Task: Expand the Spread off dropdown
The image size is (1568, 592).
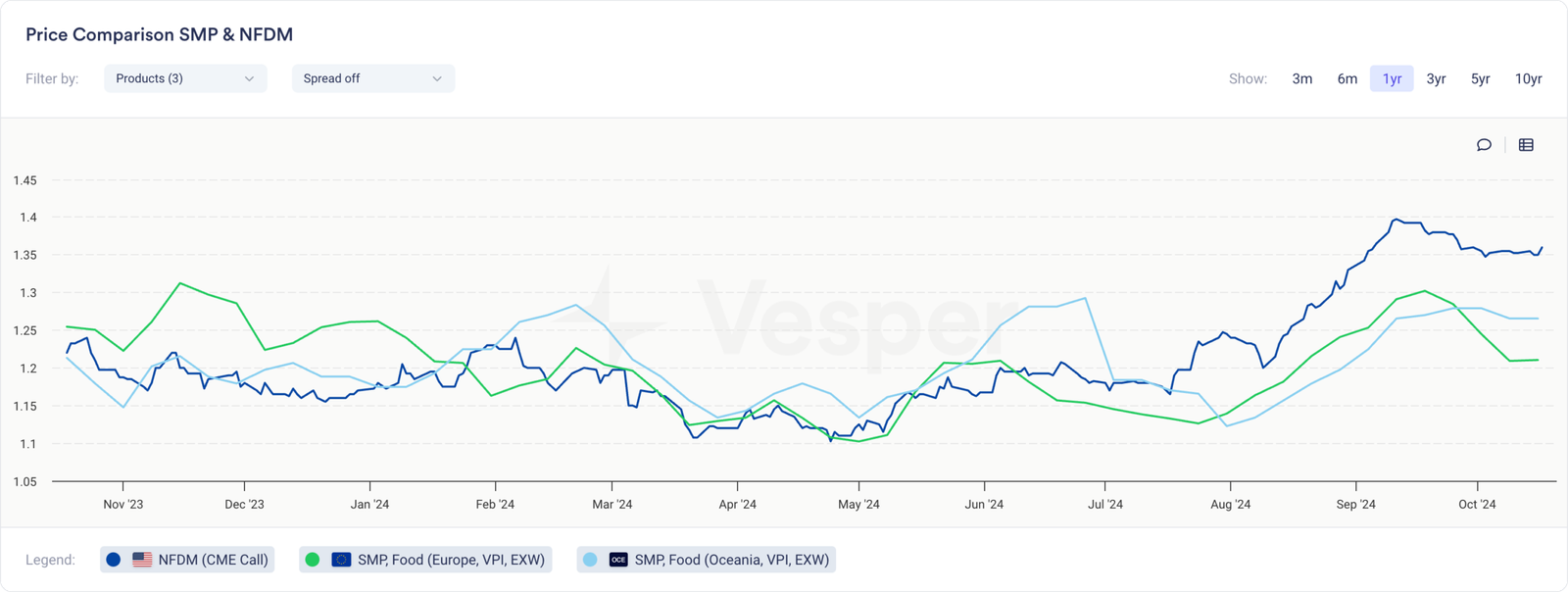Action: point(372,78)
